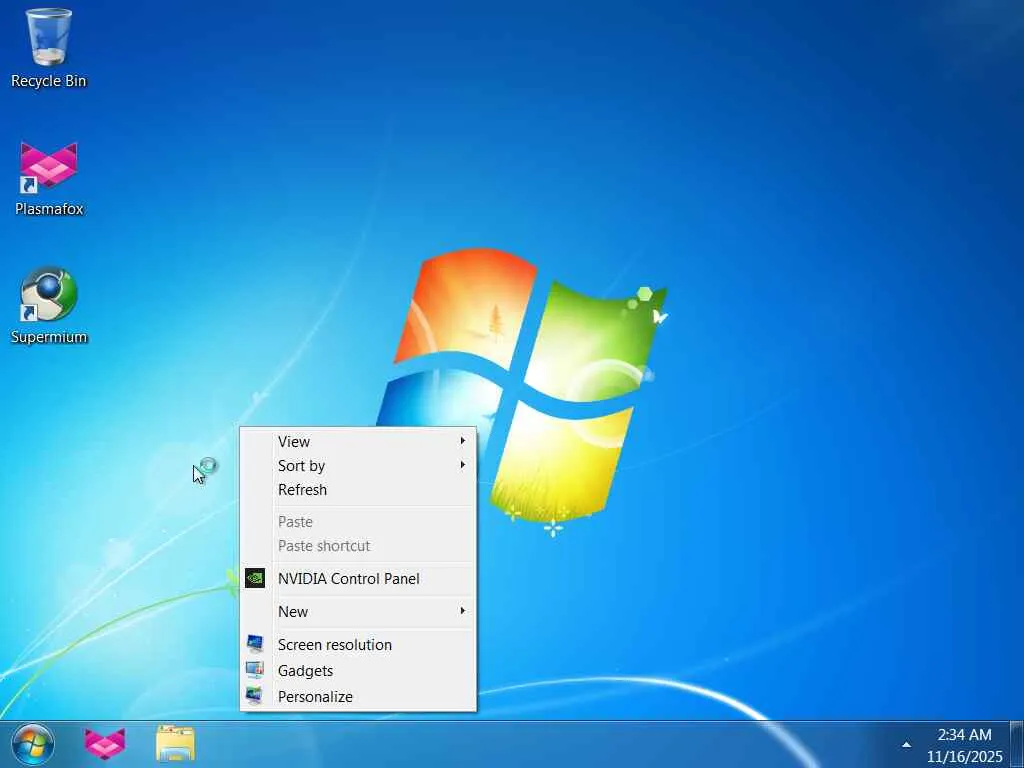Open Gadgets from the context menu

click(x=358, y=671)
